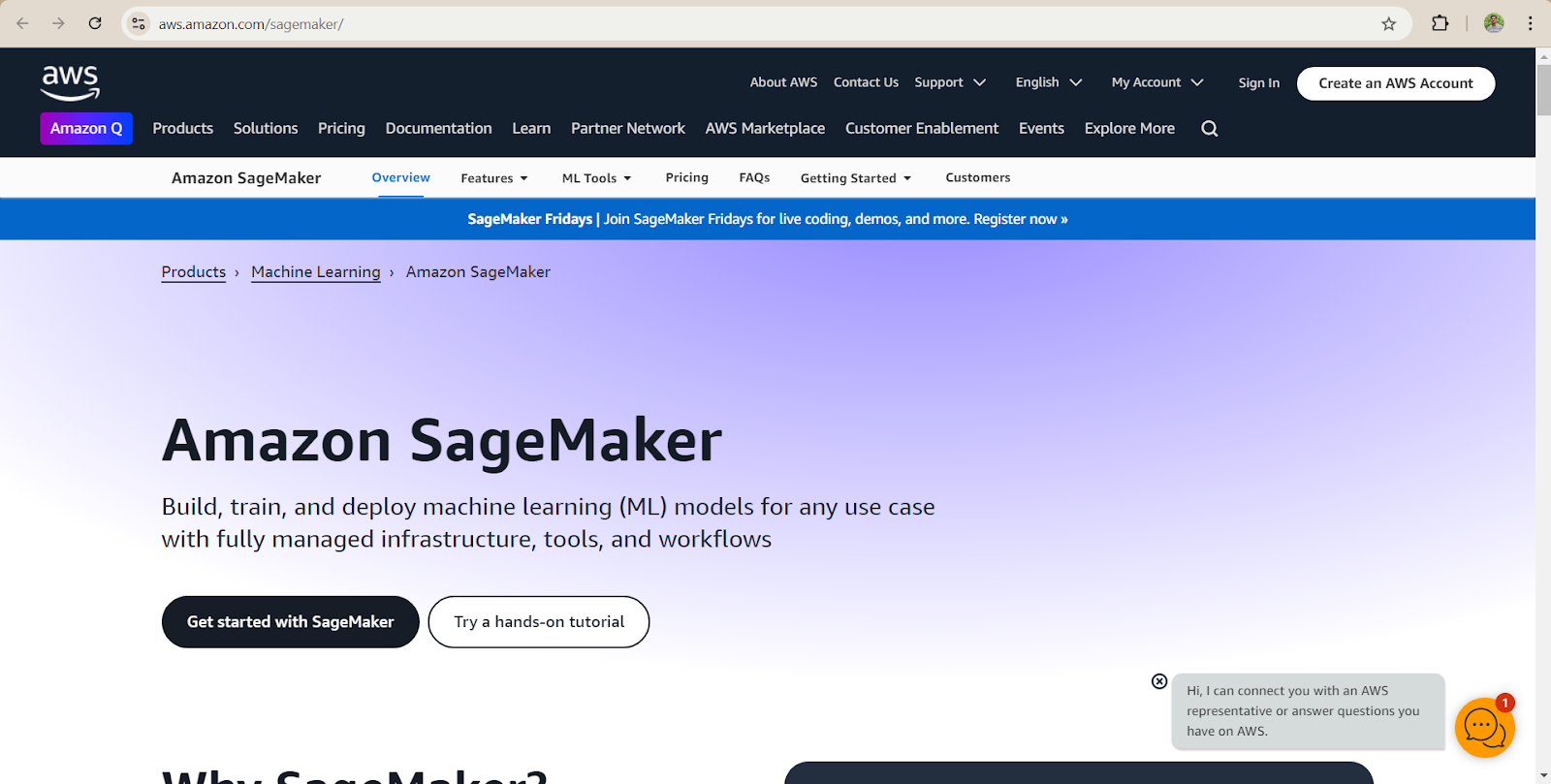Open AWS Marketplace menu
Image resolution: width=1551 pixels, height=784 pixels.
click(x=765, y=128)
